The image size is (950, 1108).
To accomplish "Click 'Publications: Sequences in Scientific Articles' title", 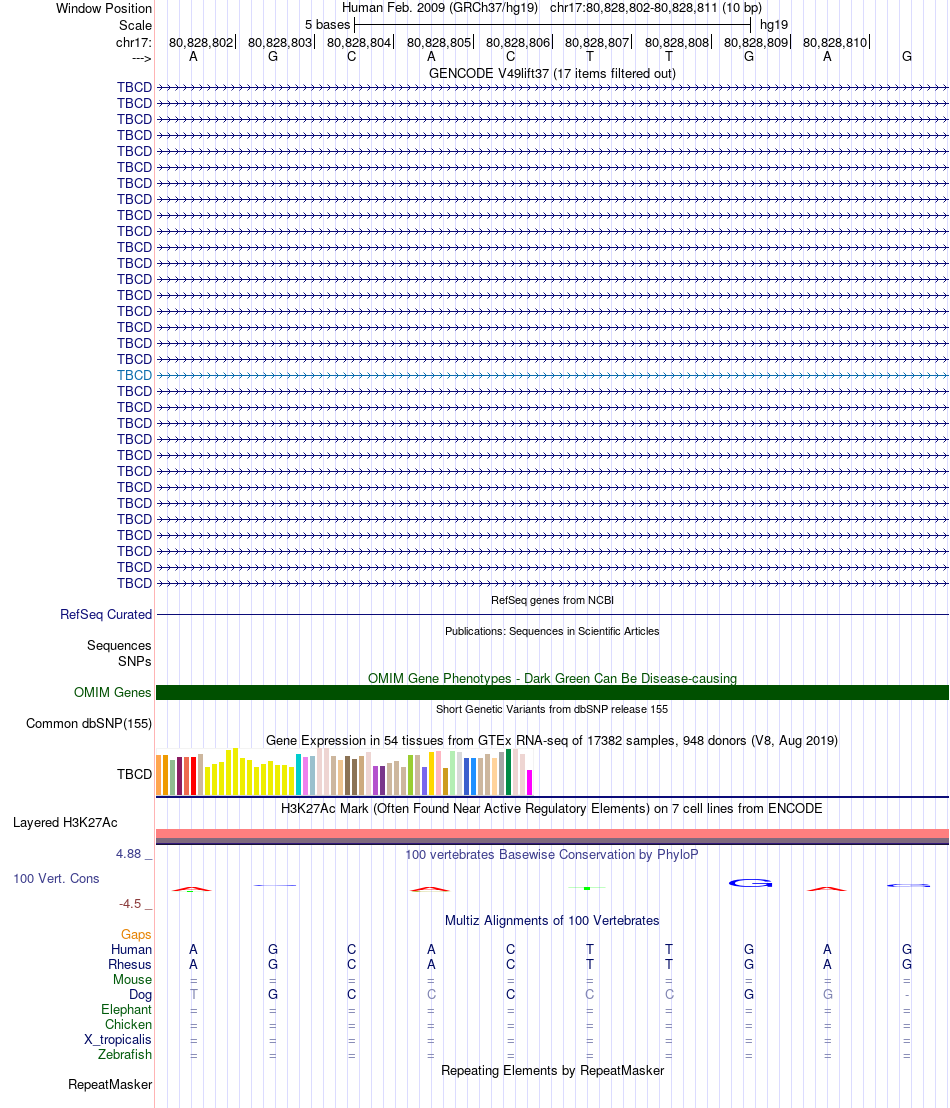I will pyautogui.click(x=552, y=631).
